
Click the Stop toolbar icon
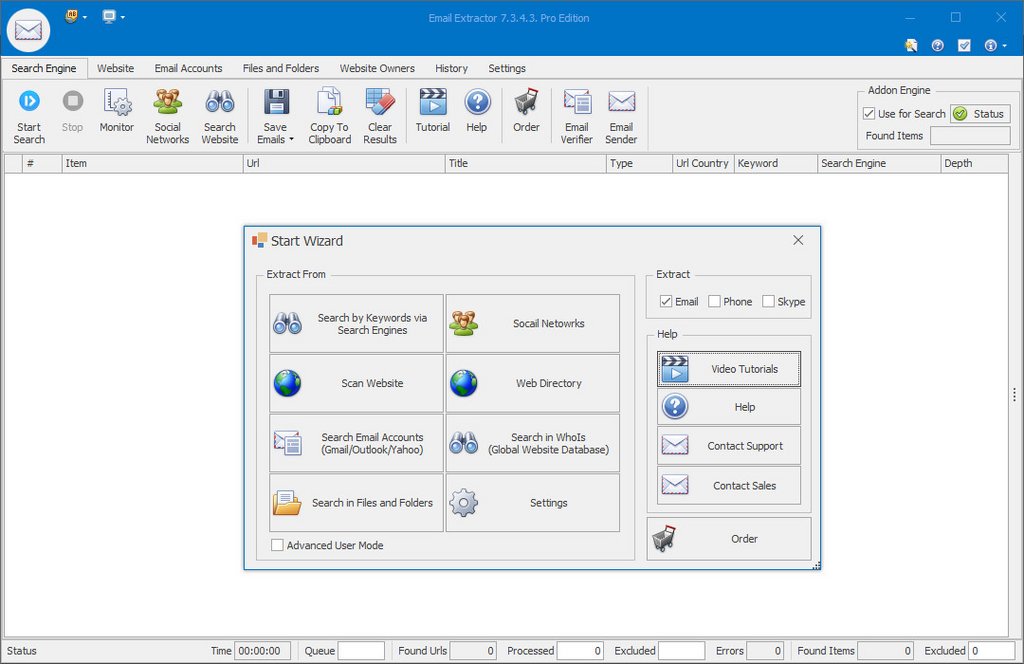coord(72,111)
